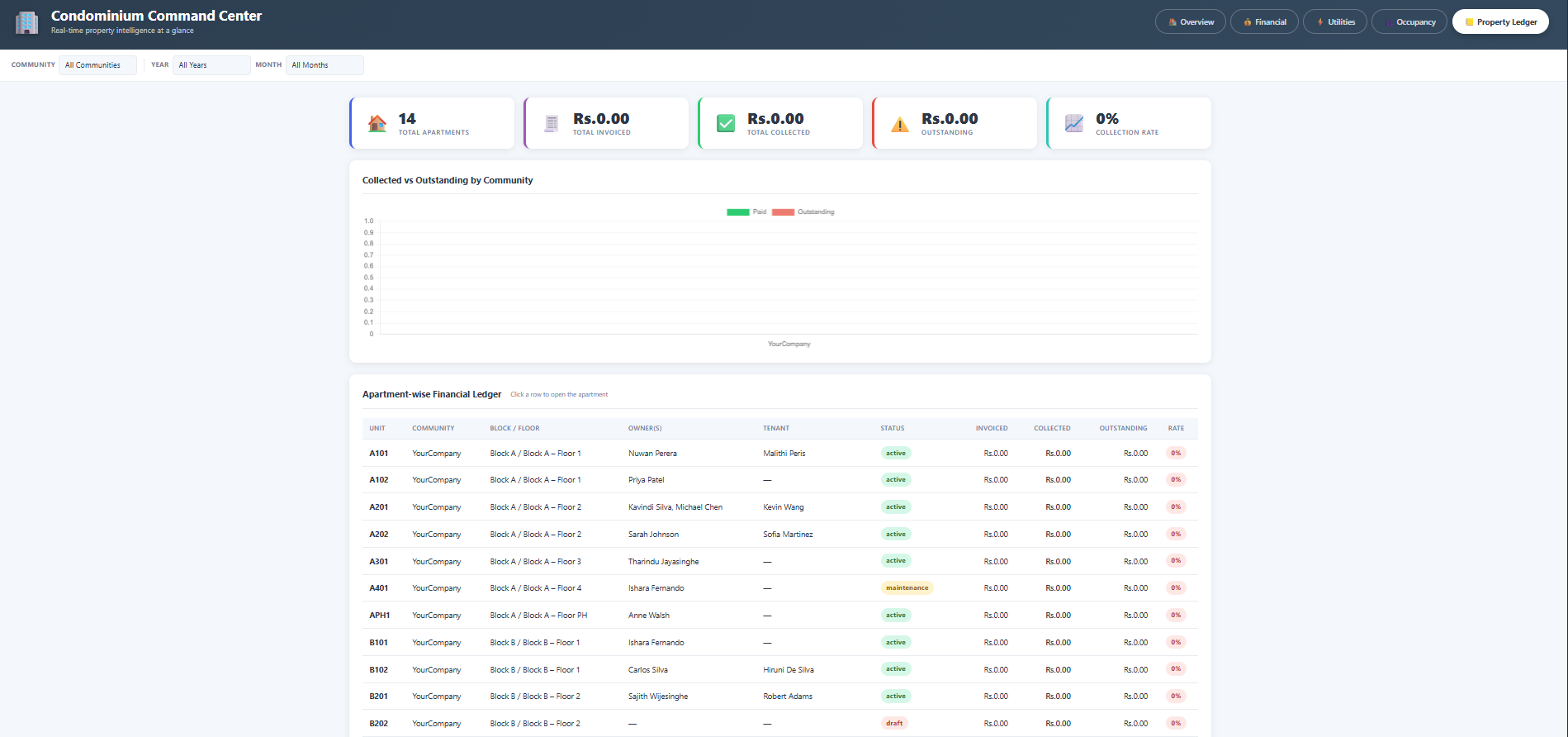Toggle the red Outstanding legend swatch
Image resolution: width=1568 pixels, height=737 pixels.
click(783, 212)
